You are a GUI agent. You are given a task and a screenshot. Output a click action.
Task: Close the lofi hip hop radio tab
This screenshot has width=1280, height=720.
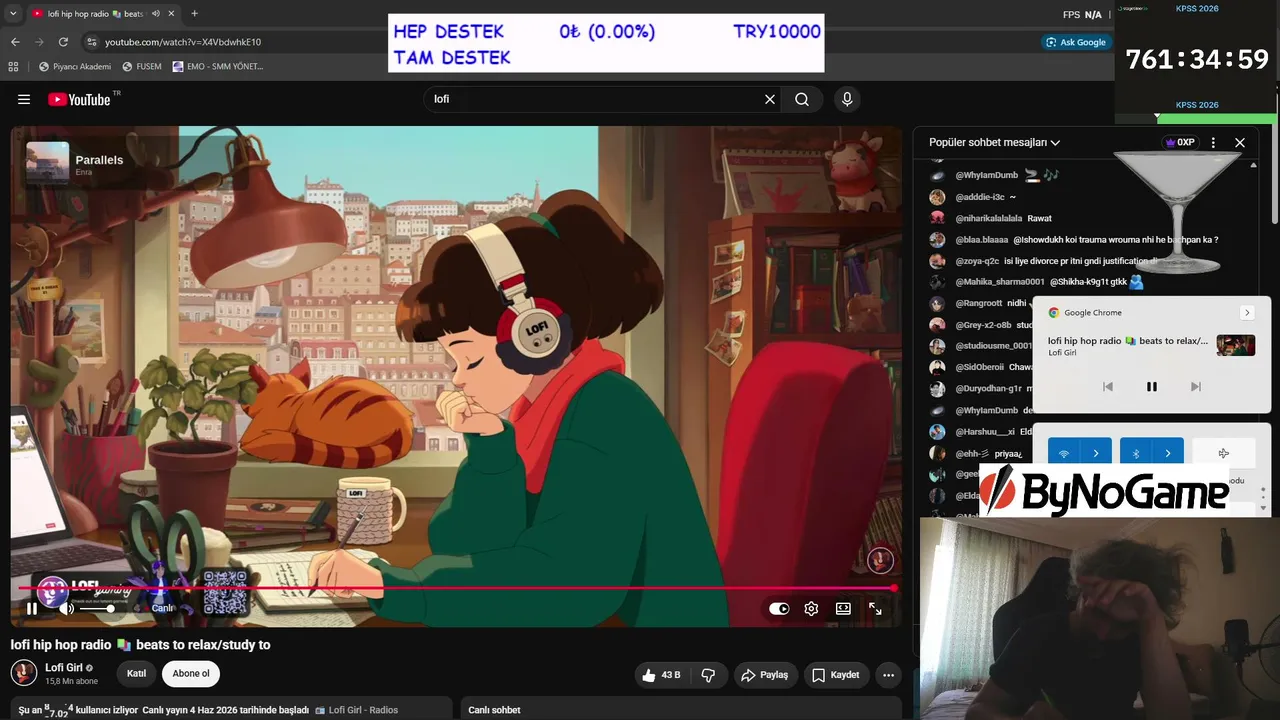[x=171, y=14]
